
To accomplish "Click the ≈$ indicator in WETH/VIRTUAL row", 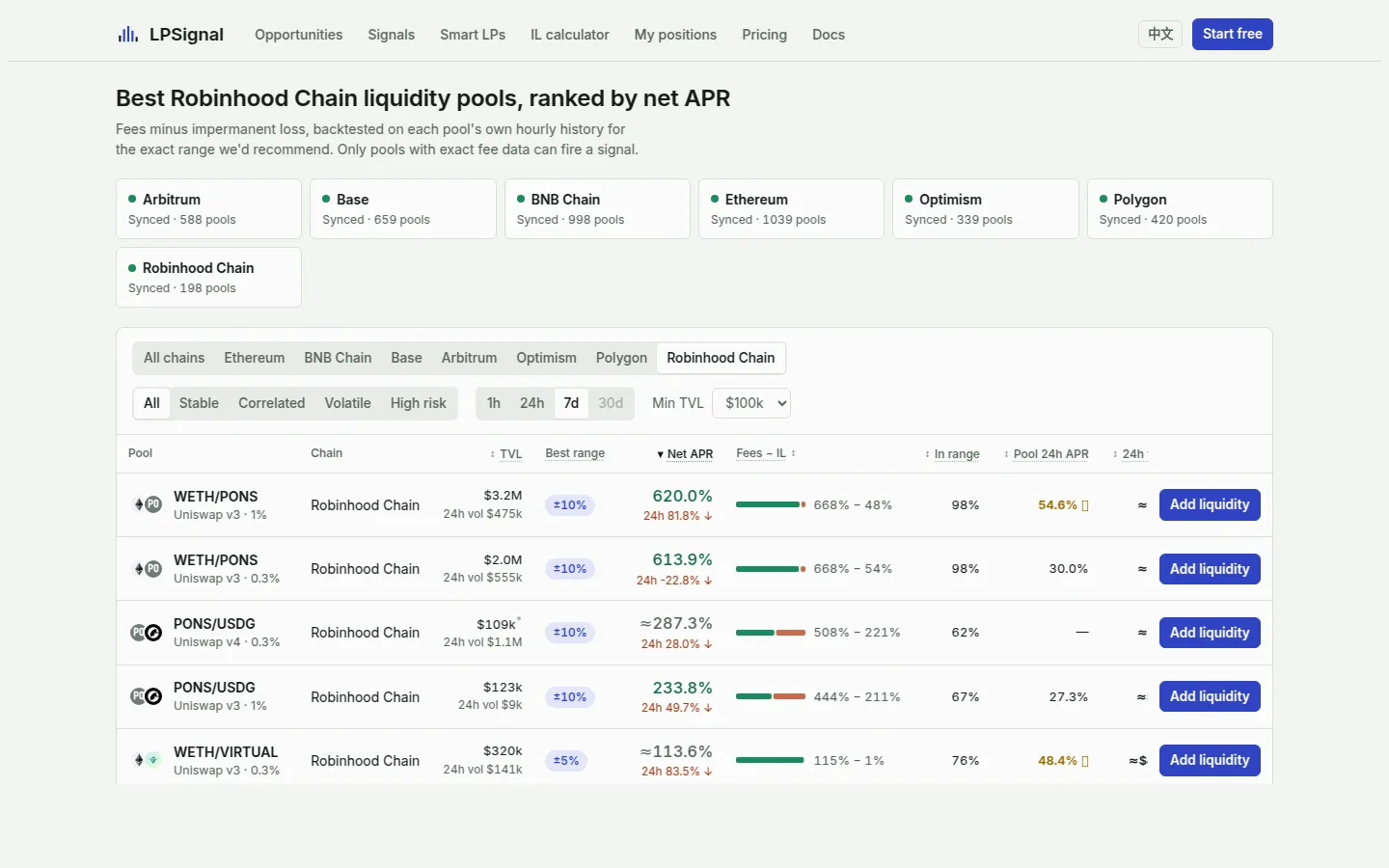I will tap(1138, 761).
